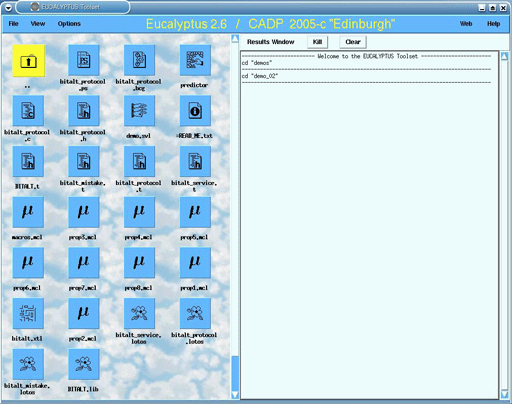Select the prop7.mcl mu icon
This screenshot has width=512, height=404.
click(x=84, y=263)
